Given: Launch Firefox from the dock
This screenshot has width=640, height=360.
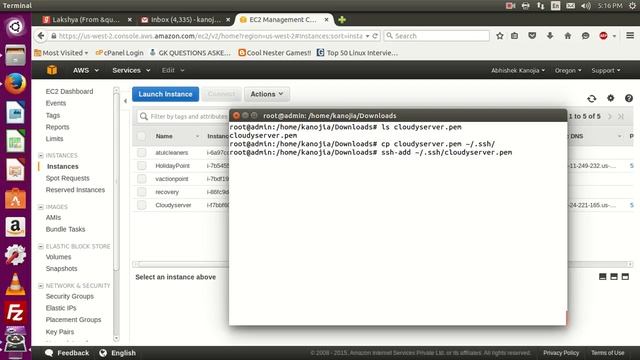Looking at the screenshot, I should coord(15,84).
